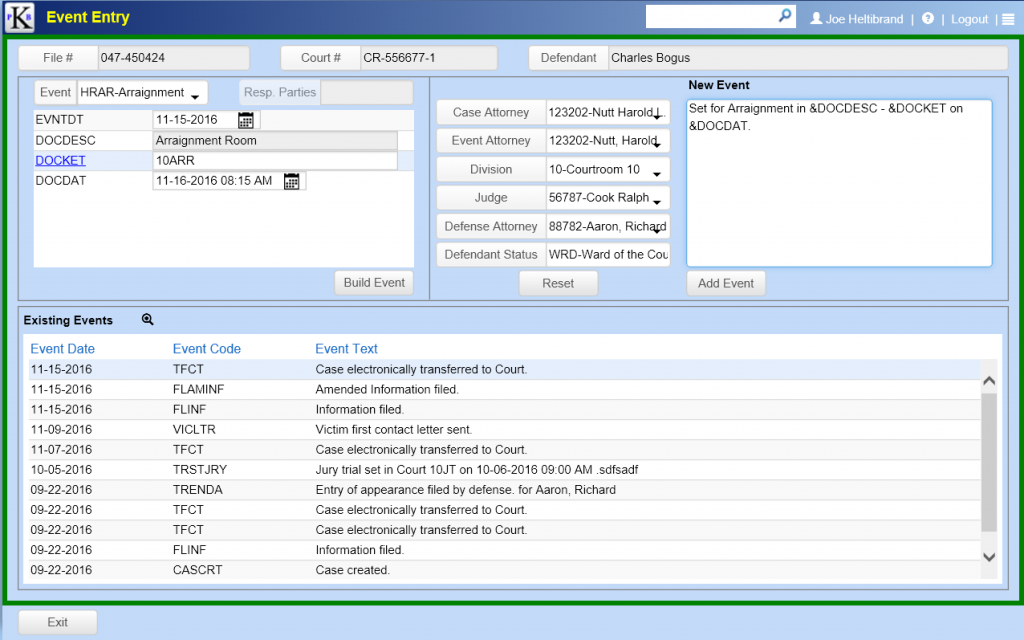Select the 11-15-2016 FLINF Information filed row
1024x640 pixels.
504,409
